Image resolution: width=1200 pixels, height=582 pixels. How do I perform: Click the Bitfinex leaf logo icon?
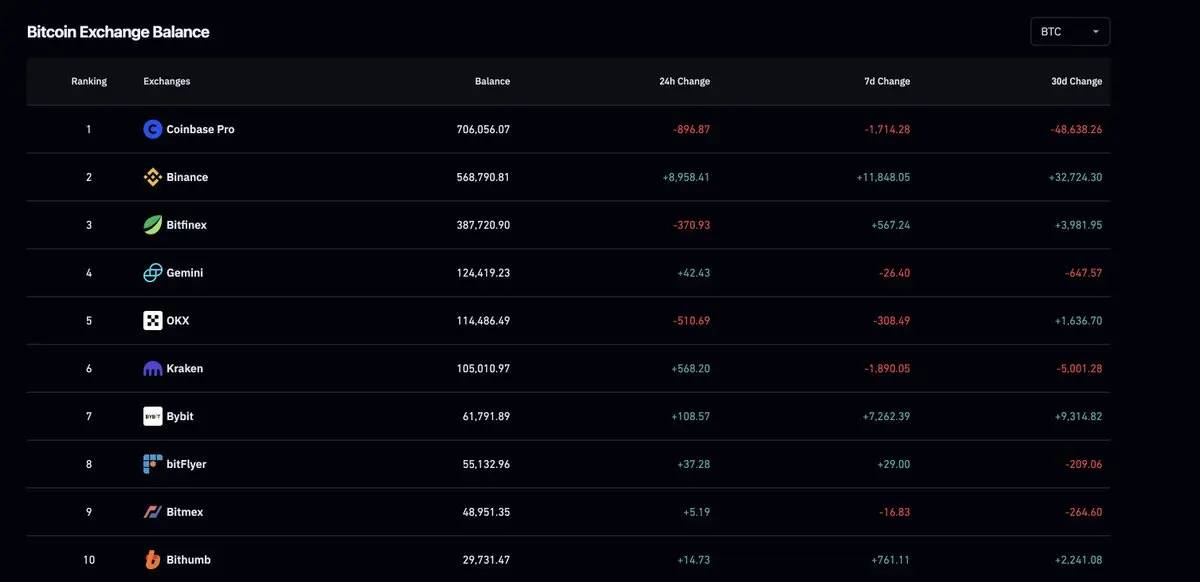(152, 225)
